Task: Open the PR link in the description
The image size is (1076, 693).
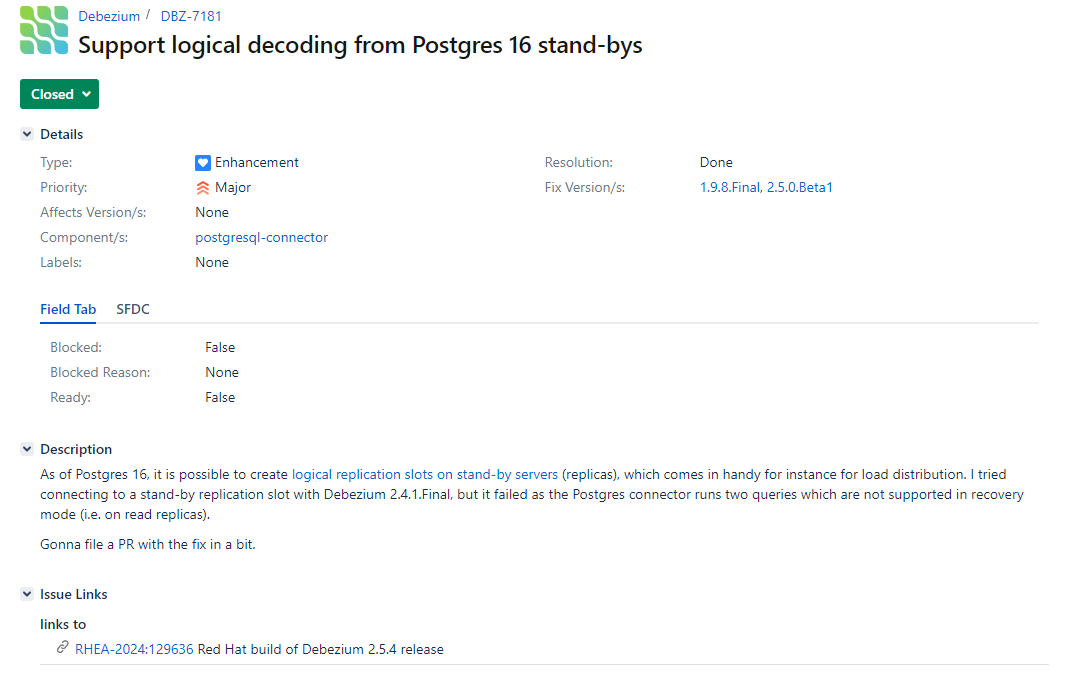Action: 126,545
